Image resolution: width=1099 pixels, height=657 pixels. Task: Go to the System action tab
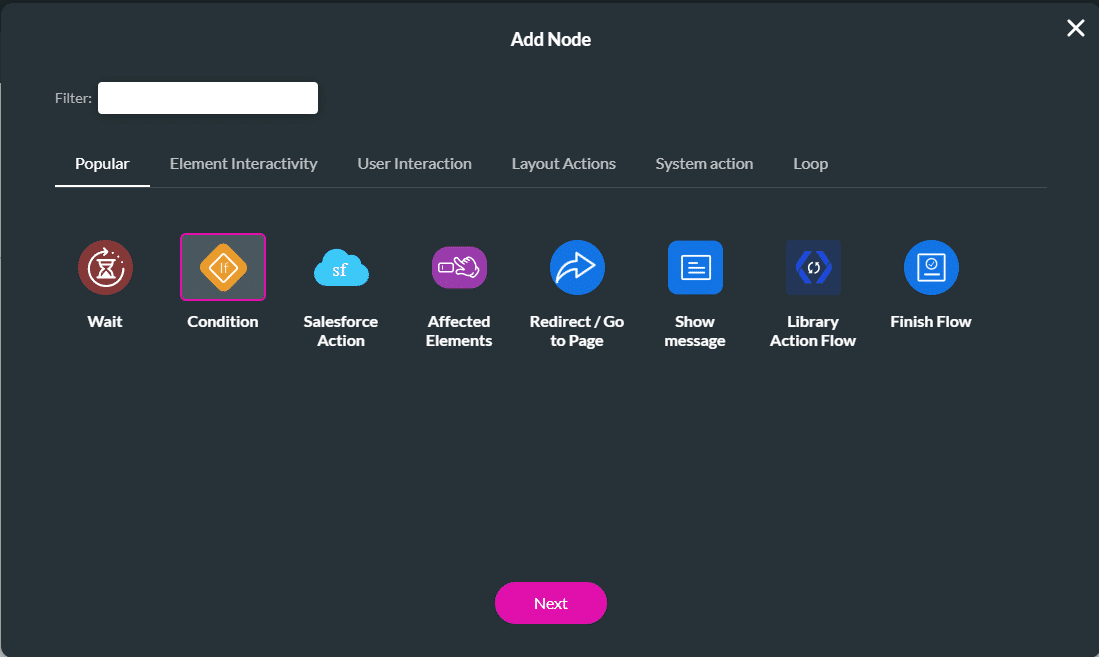(x=704, y=164)
